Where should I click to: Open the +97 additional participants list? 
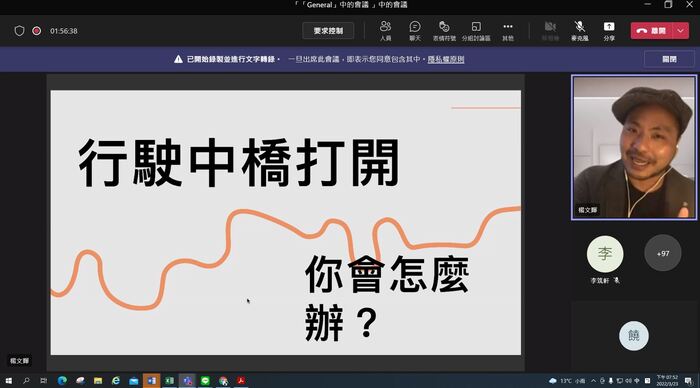662,253
